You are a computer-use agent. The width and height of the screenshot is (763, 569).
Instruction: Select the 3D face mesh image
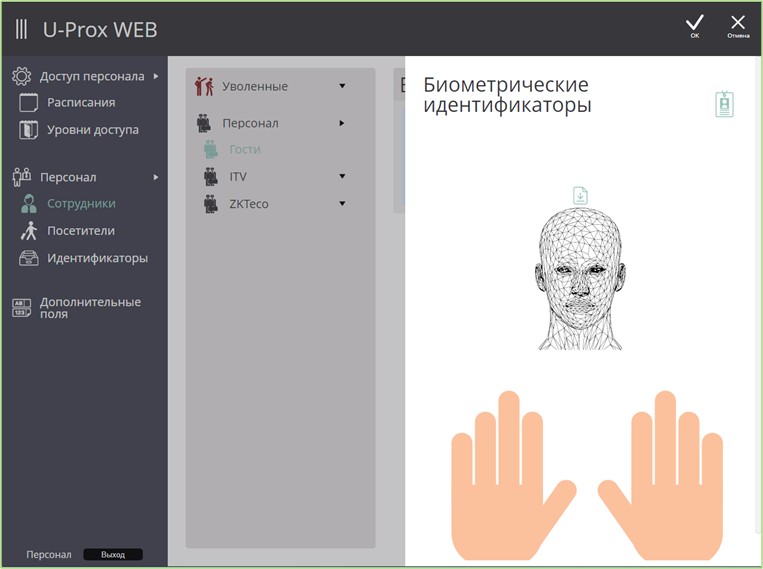point(580,279)
